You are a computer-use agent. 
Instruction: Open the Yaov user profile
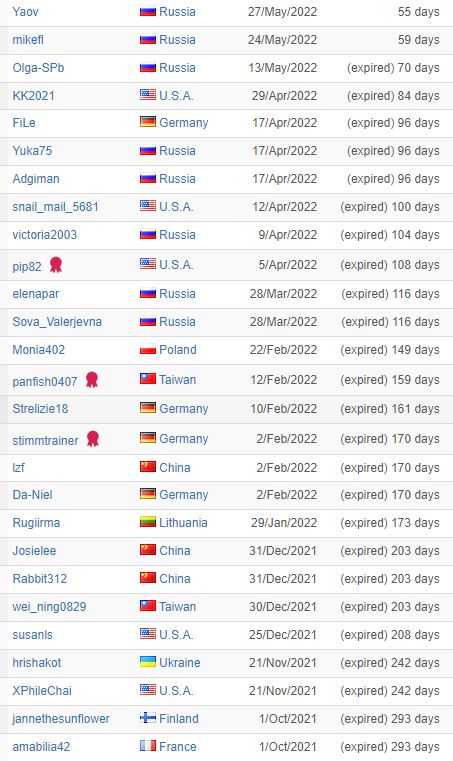pos(25,12)
